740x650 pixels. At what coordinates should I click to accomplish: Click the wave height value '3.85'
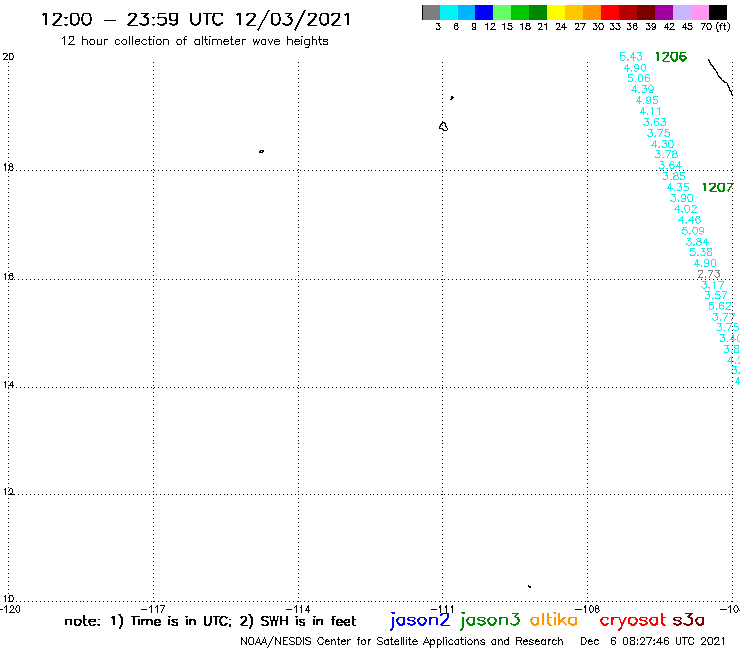pos(674,176)
